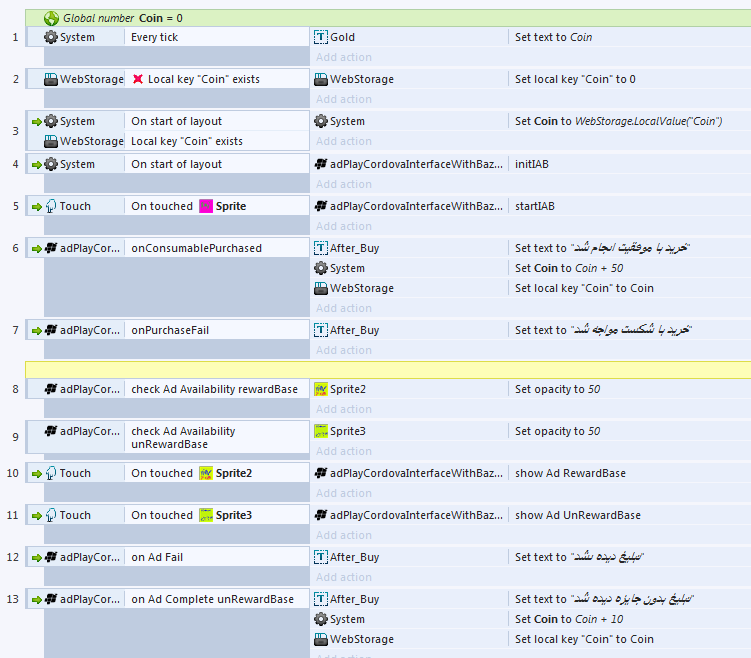Select the yellow comment row
751x658 pixels.
click(x=388, y=370)
